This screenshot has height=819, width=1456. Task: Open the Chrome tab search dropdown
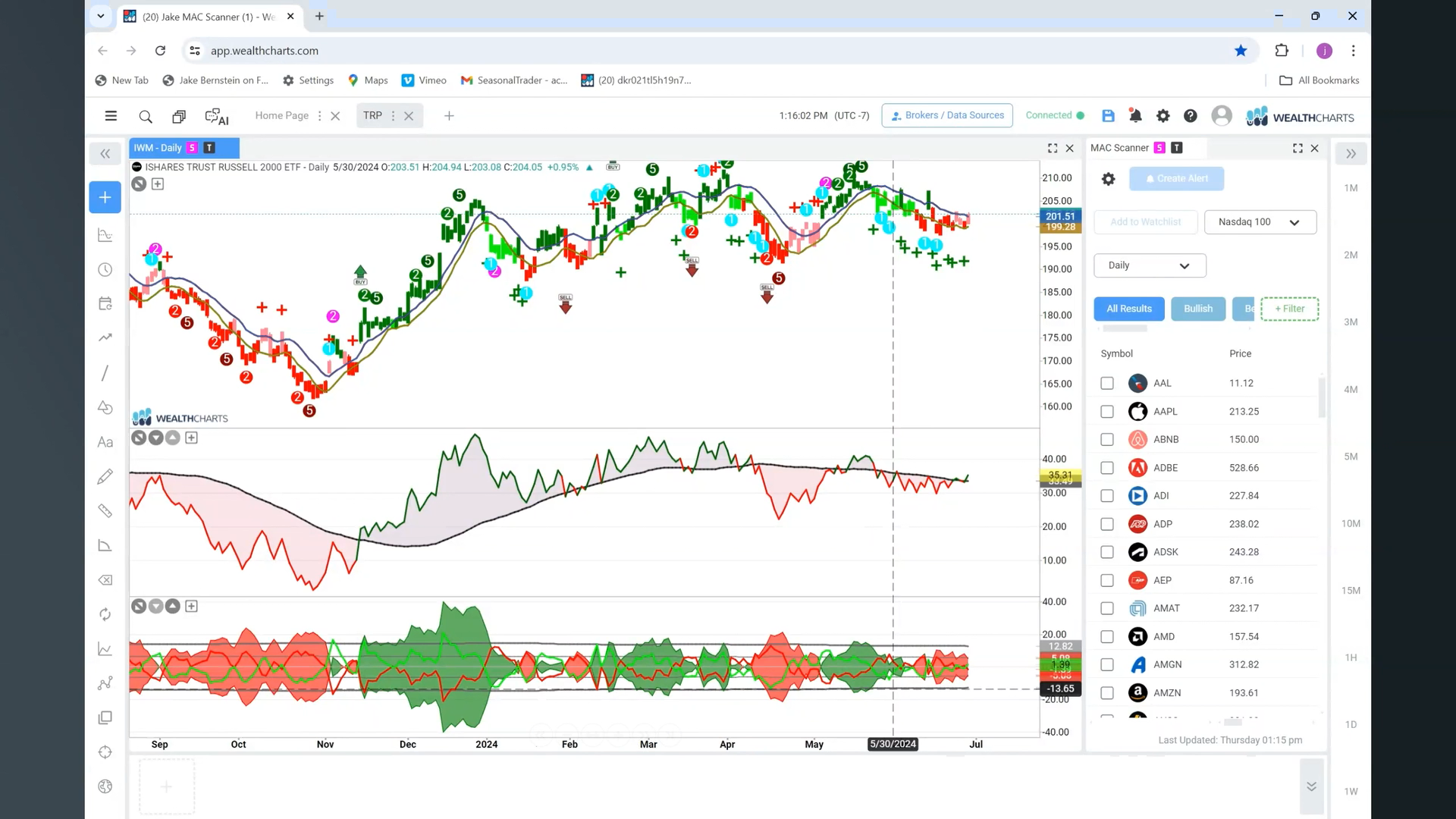click(100, 16)
